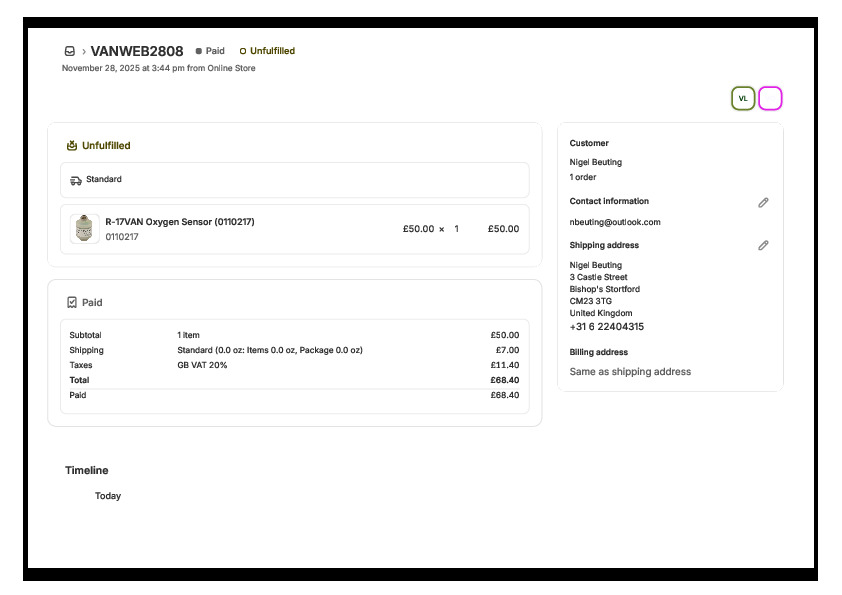Click the Paid status badge in header
The image size is (842, 595).
click(210, 51)
